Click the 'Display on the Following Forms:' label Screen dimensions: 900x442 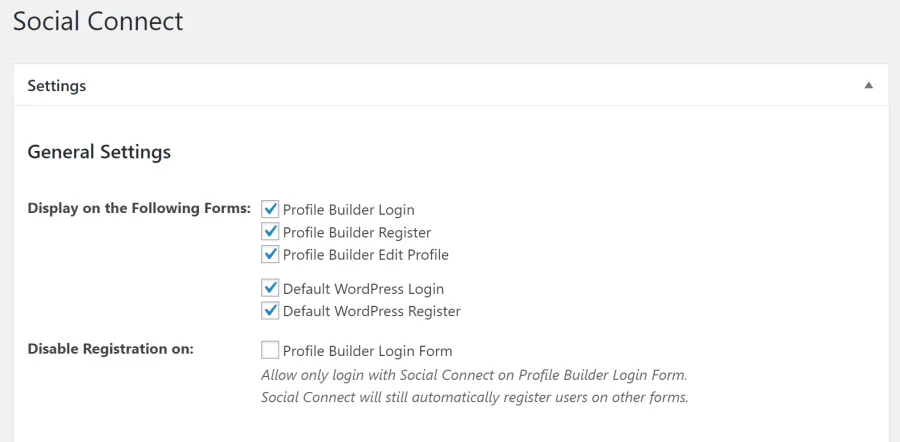pos(139,208)
